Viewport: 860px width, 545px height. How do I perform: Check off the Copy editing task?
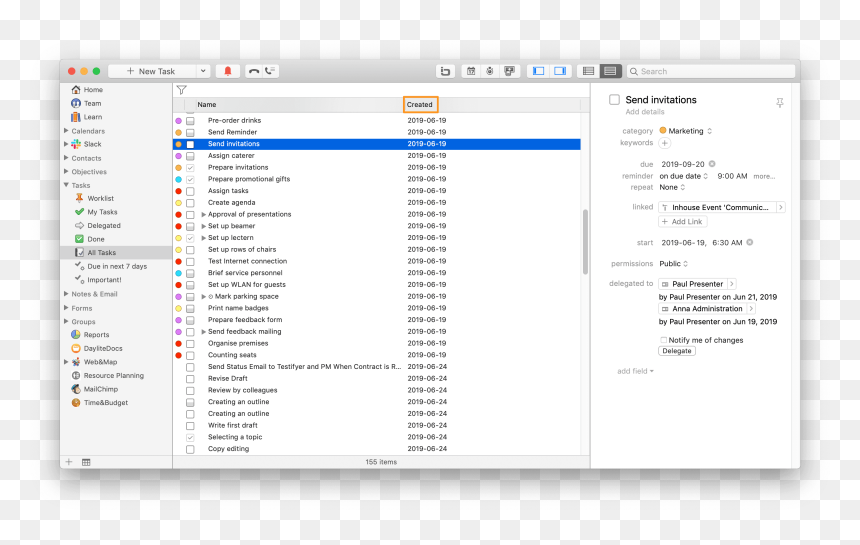tap(190, 449)
